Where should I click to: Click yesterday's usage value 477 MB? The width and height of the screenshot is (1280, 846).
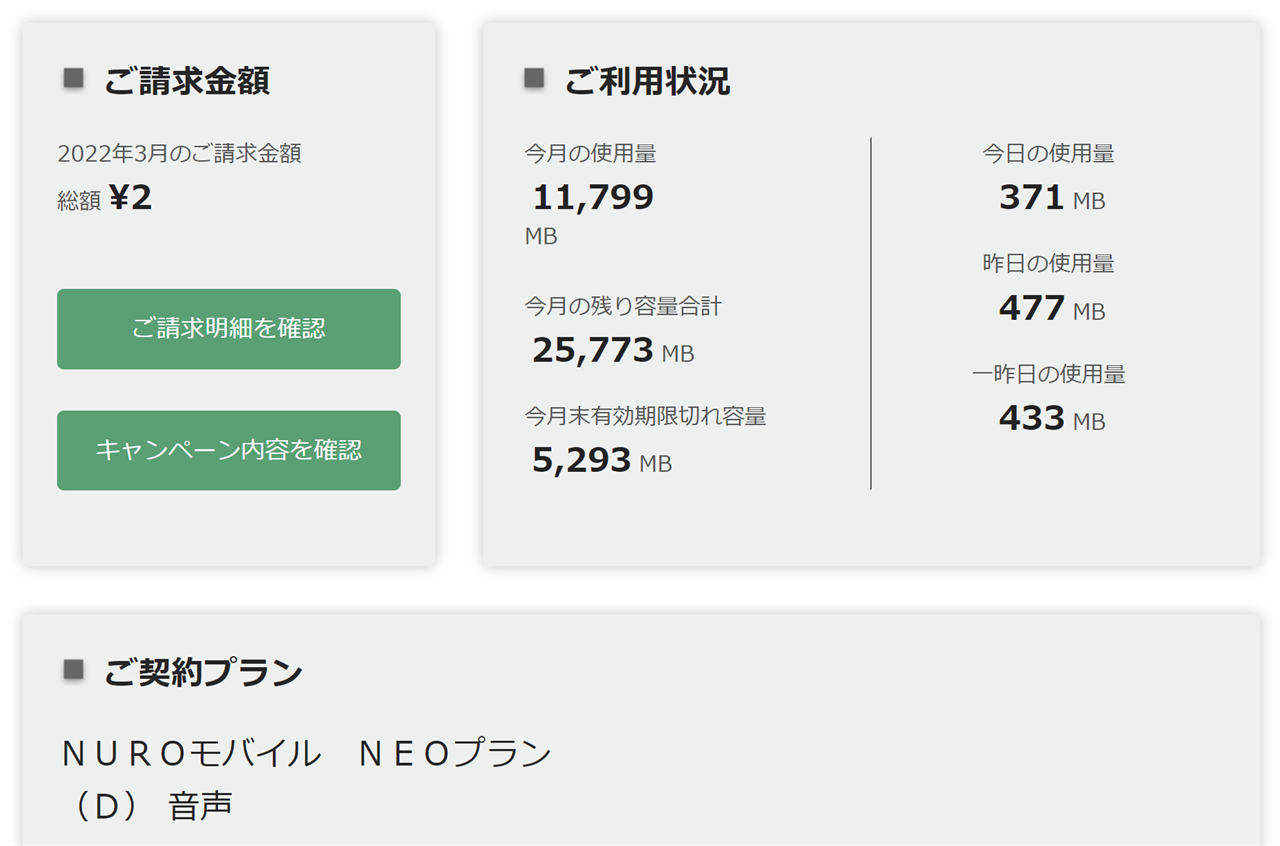1051,309
